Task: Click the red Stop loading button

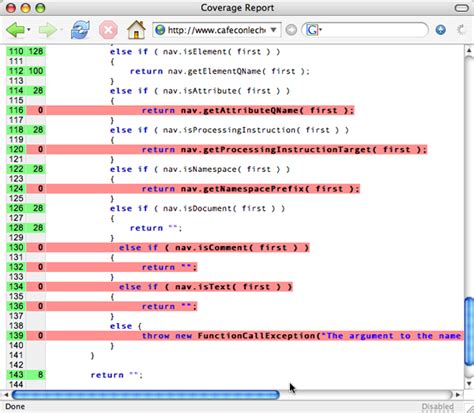Action: pos(108,30)
